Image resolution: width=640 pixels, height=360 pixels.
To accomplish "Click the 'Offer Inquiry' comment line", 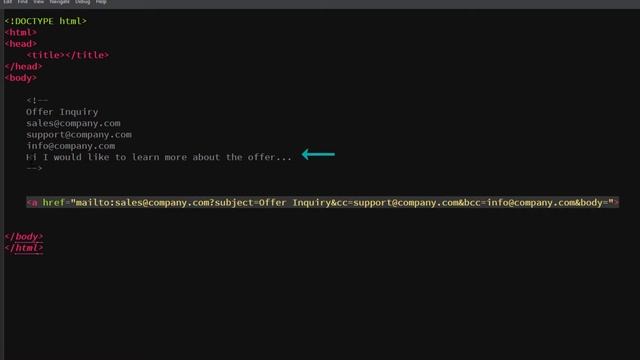I will point(62,112).
